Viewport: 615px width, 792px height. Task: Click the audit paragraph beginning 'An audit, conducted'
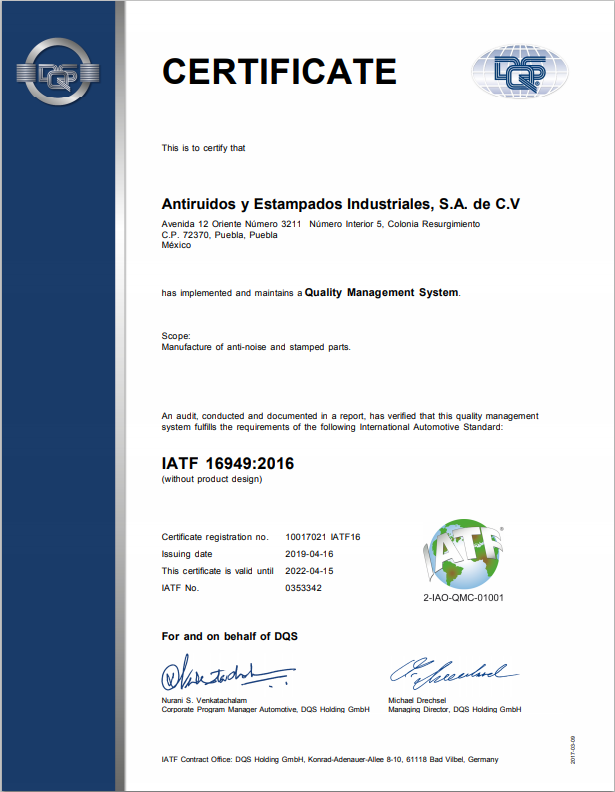point(350,421)
